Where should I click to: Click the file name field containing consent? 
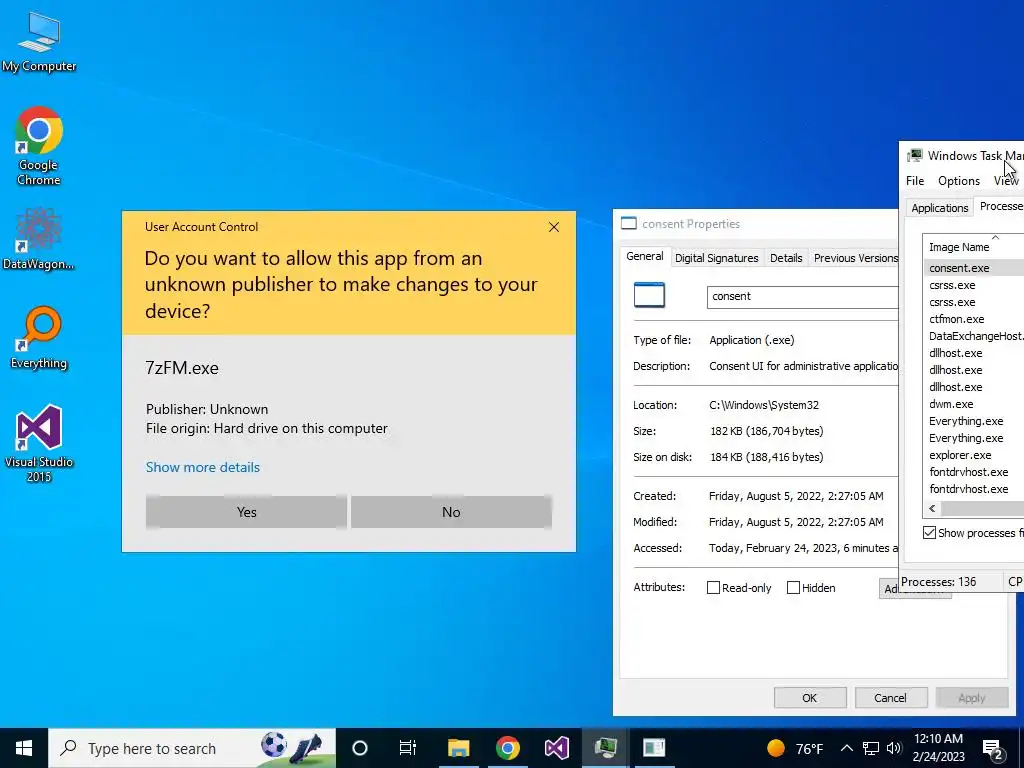tap(803, 296)
